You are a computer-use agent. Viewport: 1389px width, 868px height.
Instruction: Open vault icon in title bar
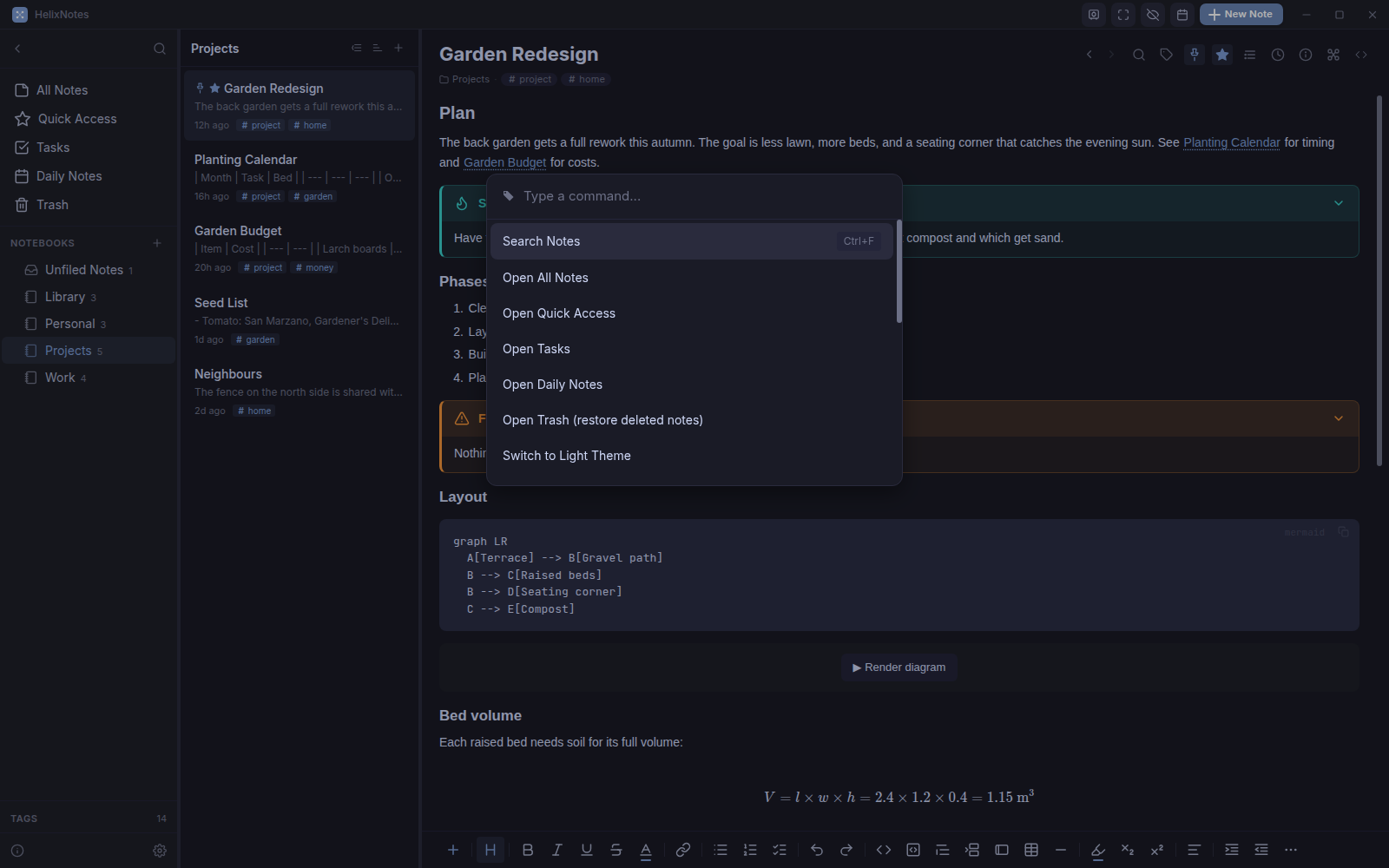point(1094,15)
